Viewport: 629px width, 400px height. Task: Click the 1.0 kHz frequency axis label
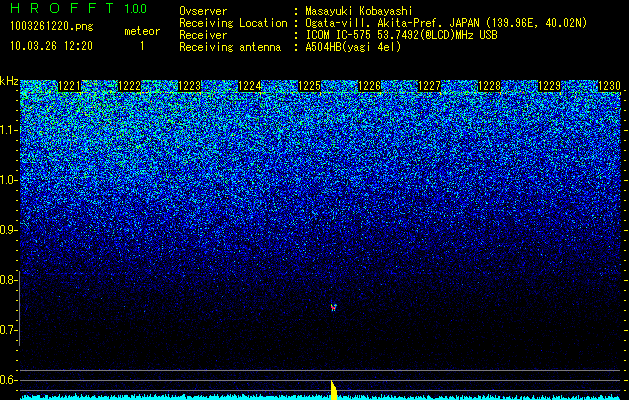tap(9, 180)
